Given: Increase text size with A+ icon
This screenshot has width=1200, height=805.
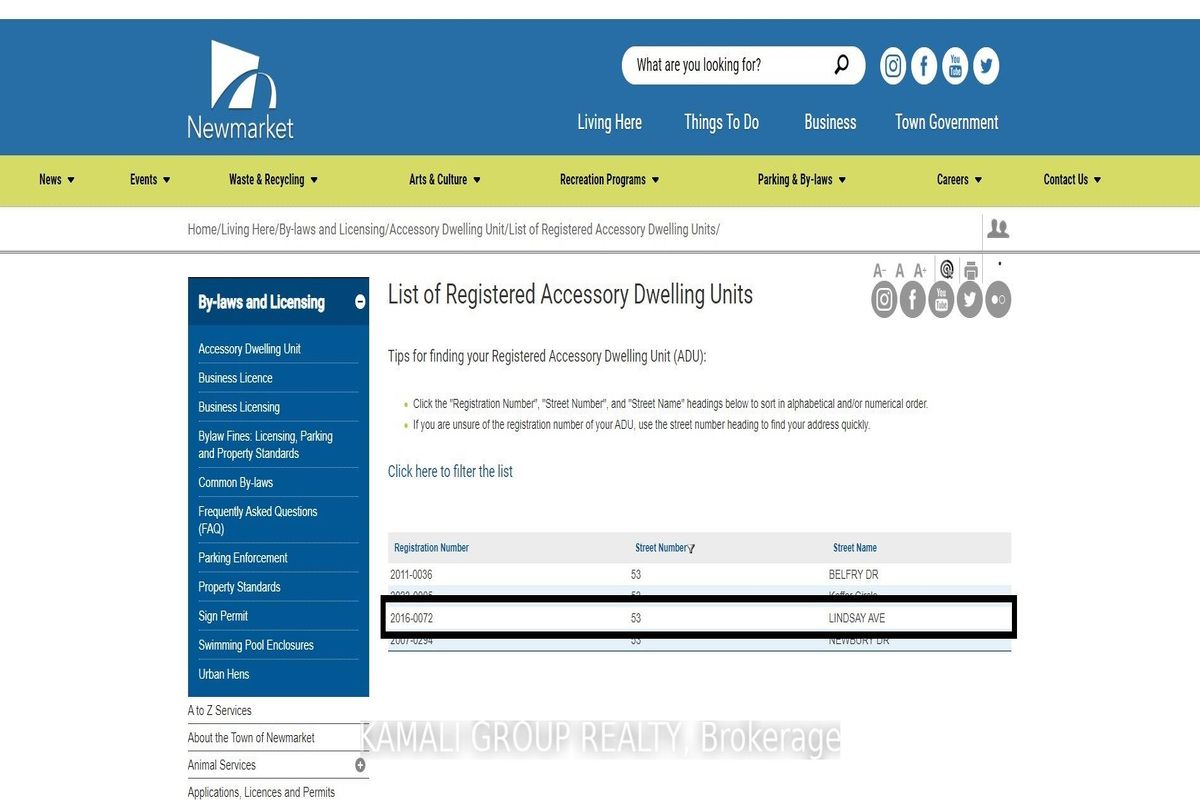Looking at the screenshot, I should [x=920, y=271].
